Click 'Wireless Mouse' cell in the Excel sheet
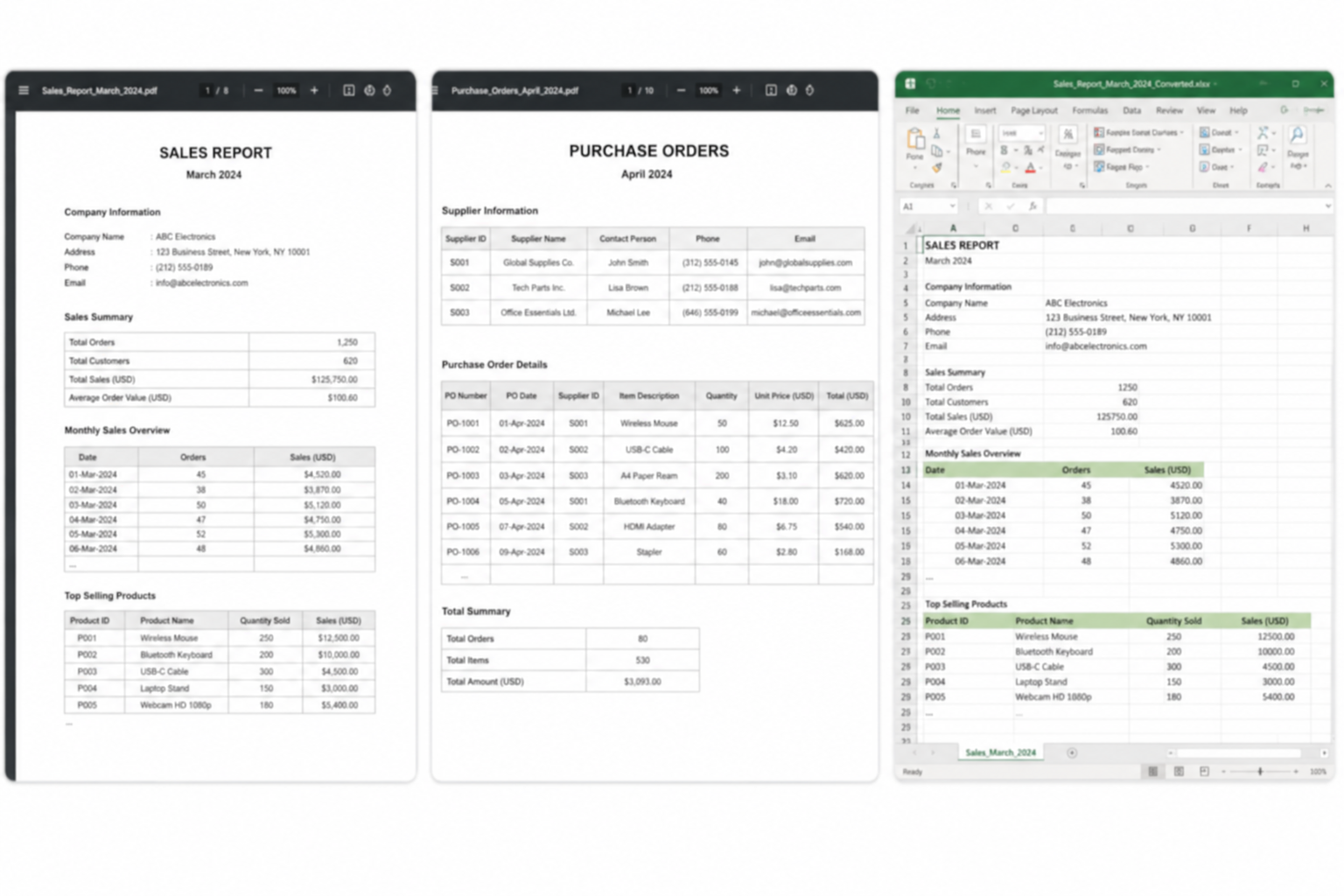This screenshot has width=1344, height=896. pos(1046,636)
